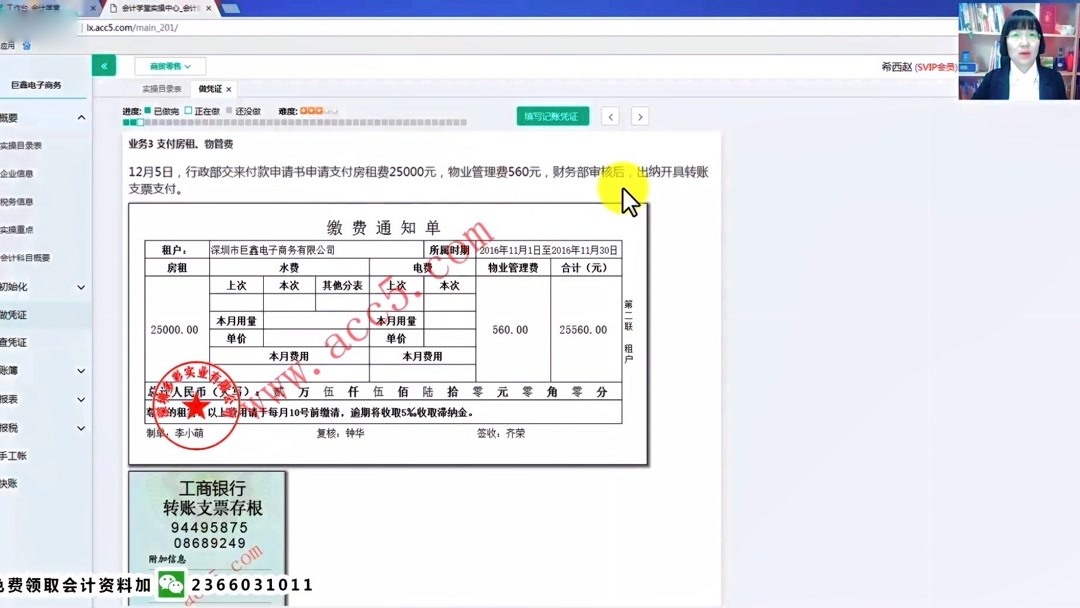This screenshot has width=1080, height=608.
Task: Switch to the 实操目录表 tab
Action: pyautogui.click(x=163, y=88)
